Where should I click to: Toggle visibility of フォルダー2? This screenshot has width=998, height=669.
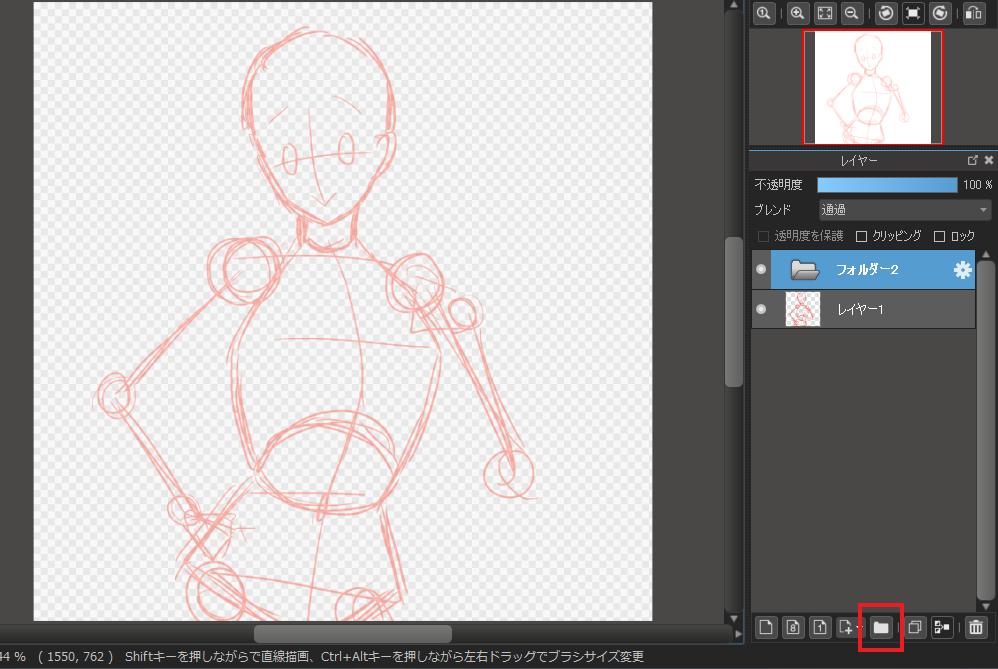[x=761, y=270]
